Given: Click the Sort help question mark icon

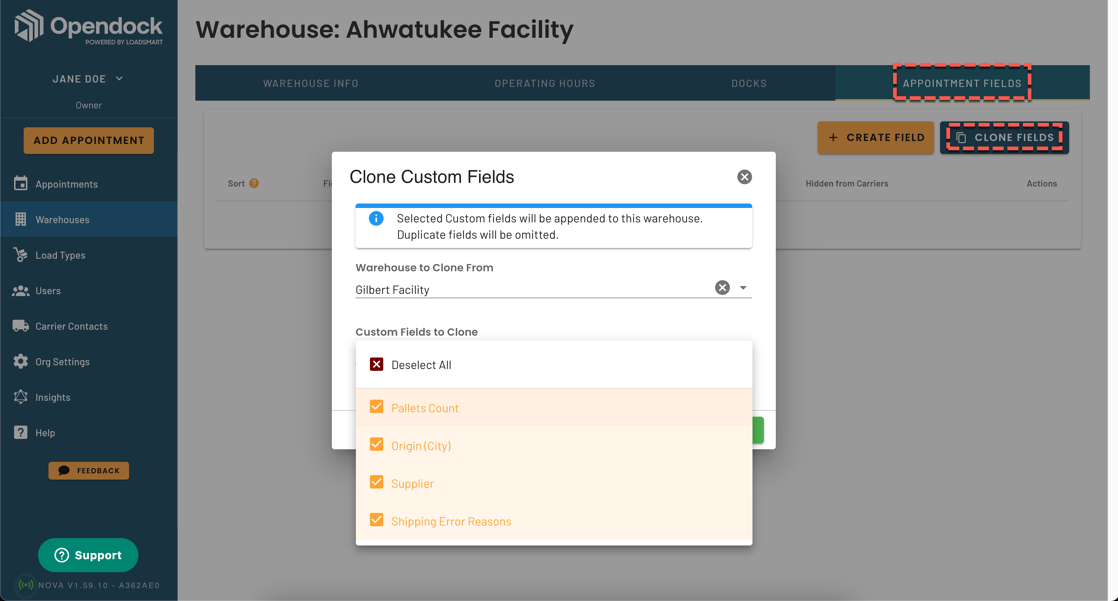Looking at the screenshot, I should (x=254, y=183).
